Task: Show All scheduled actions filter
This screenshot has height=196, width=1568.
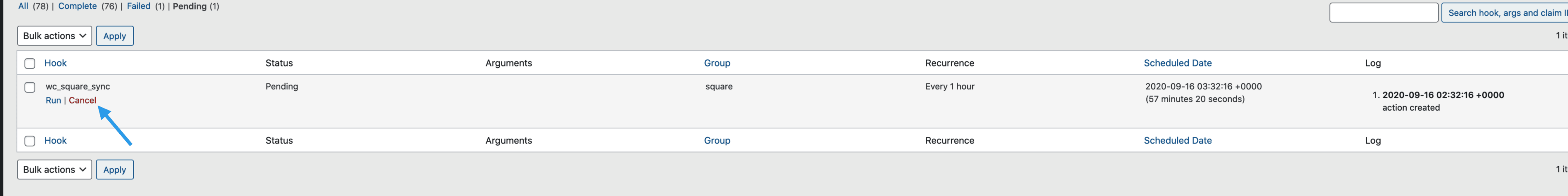Action: (x=23, y=6)
